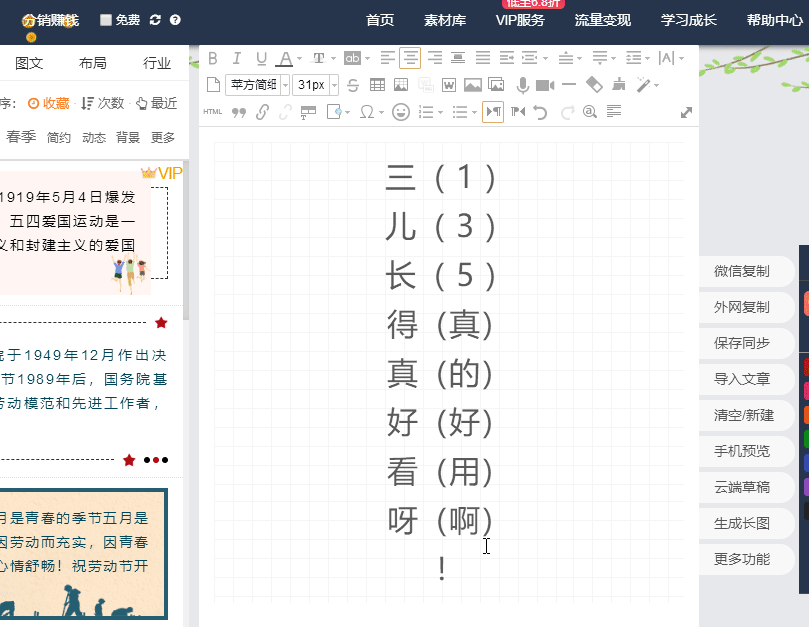Open 学习成长 menu

tap(688, 20)
